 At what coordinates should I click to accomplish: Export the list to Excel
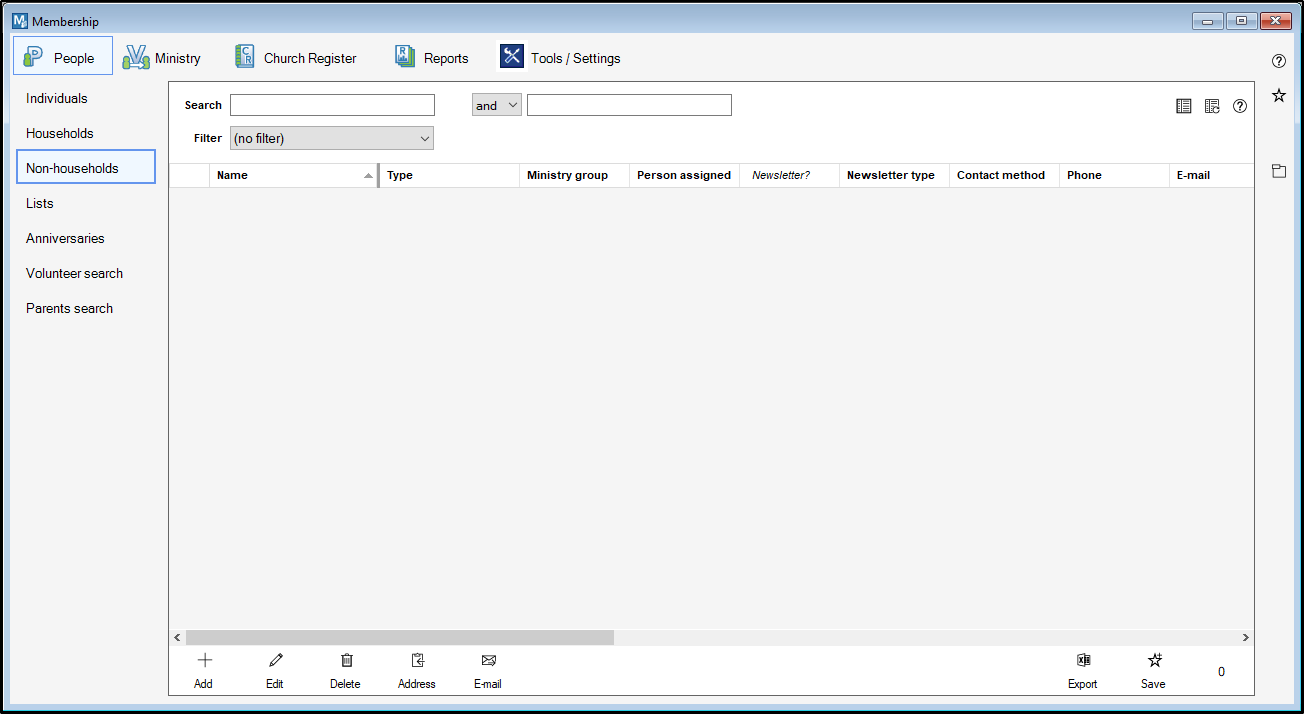[1082, 661]
